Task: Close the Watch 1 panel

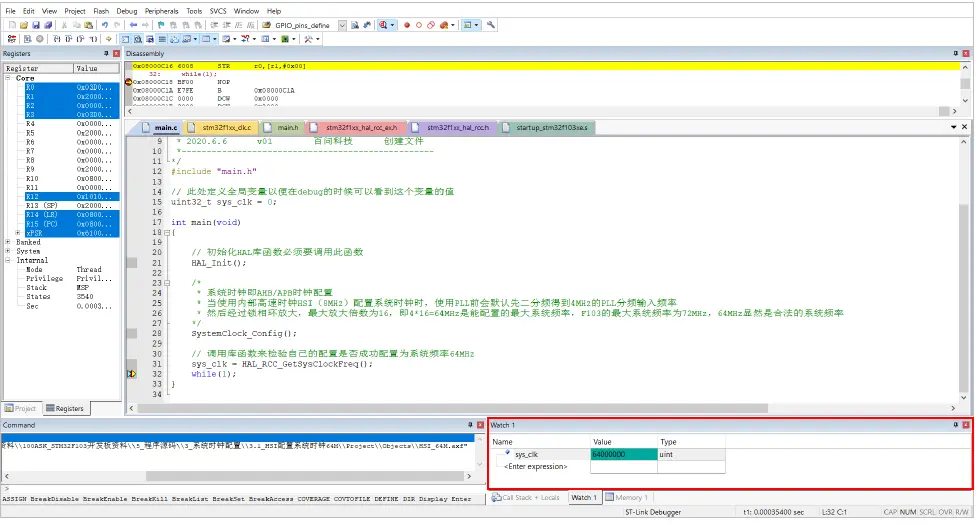Action: (966, 425)
